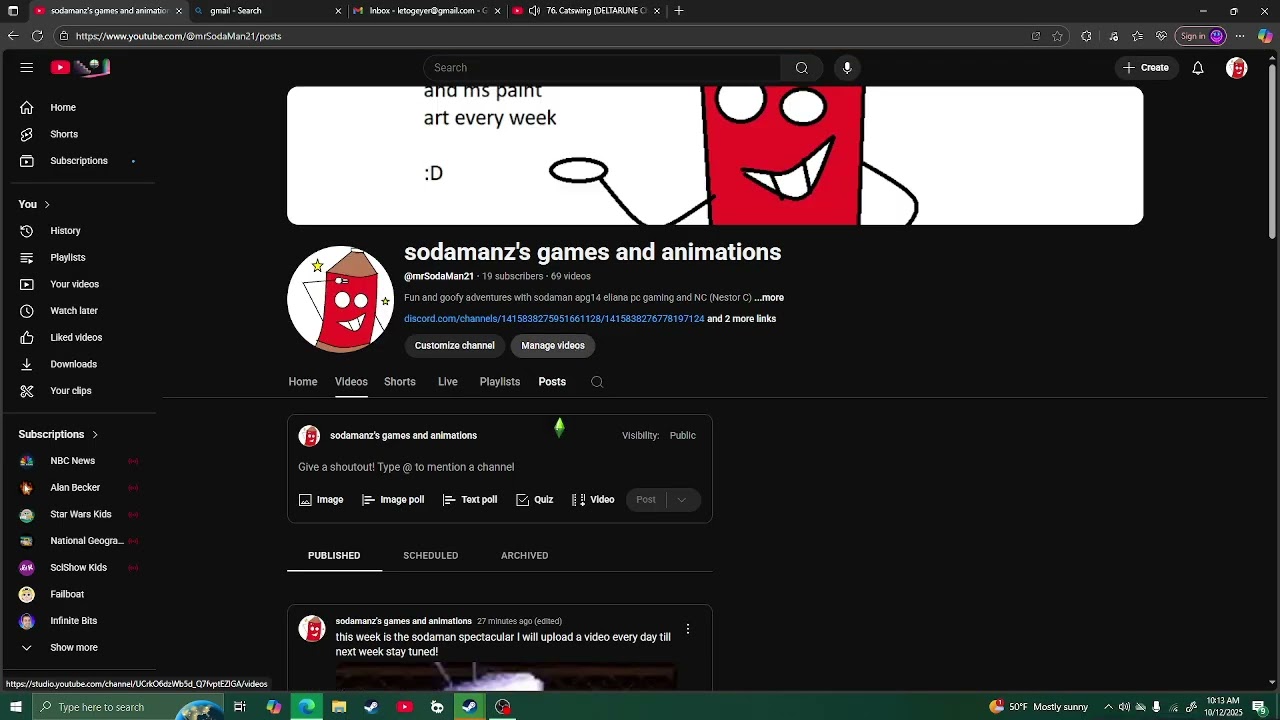Switch to the Gmail Inbox browser tab
This screenshot has width=1280, height=720.
[x=427, y=11]
